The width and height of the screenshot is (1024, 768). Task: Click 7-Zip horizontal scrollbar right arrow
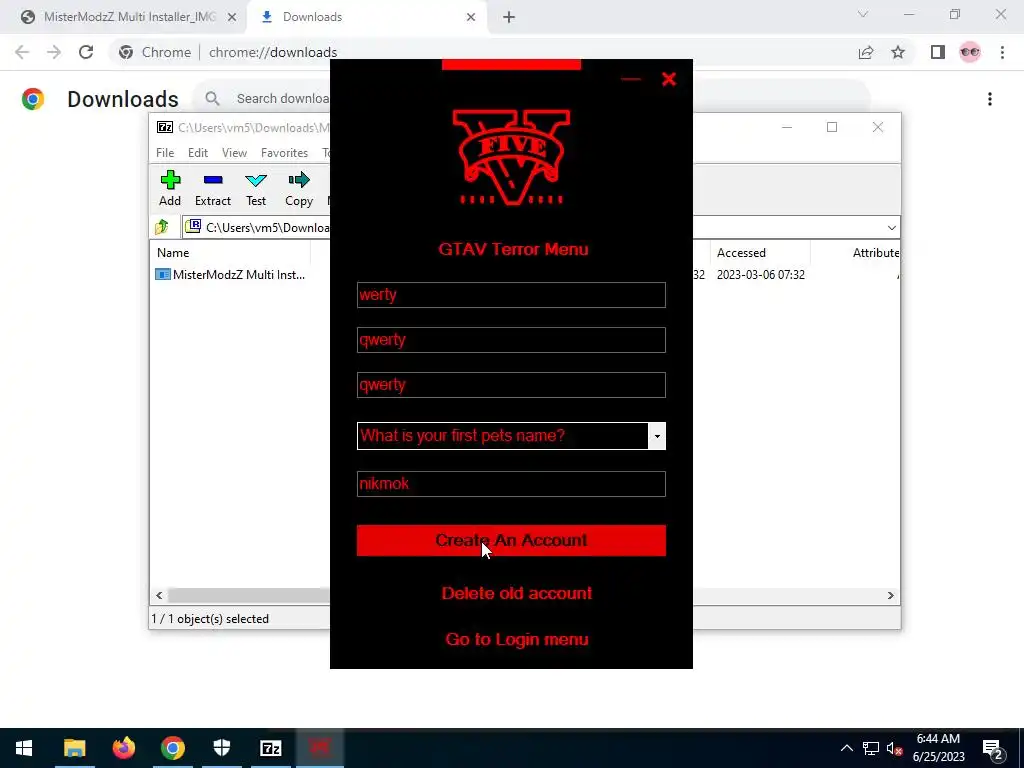coord(891,596)
